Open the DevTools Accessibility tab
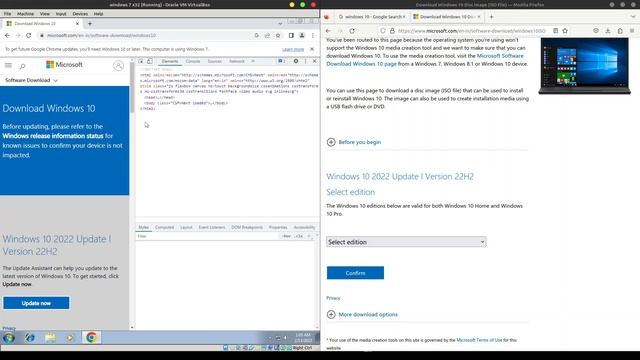This screenshot has width=640, height=360. pos(304,227)
